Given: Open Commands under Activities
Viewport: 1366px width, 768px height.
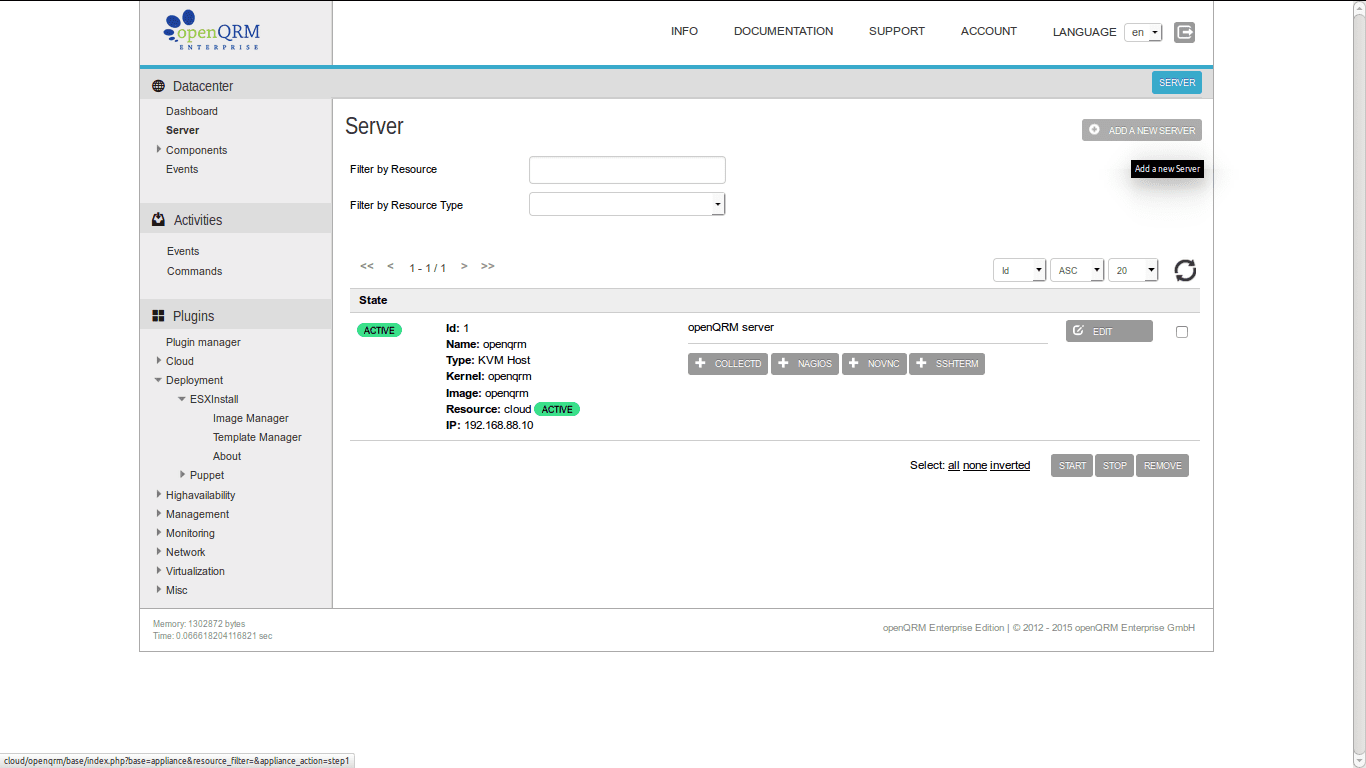Looking at the screenshot, I should (195, 271).
